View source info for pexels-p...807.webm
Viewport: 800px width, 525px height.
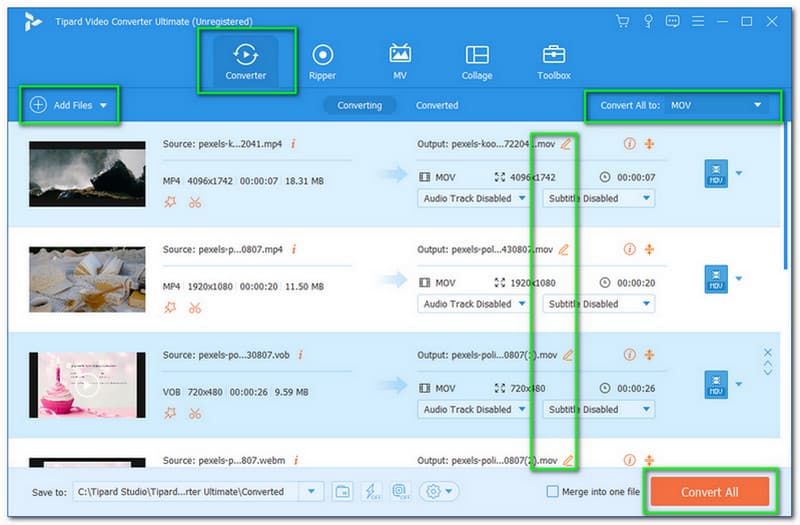(x=296, y=461)
